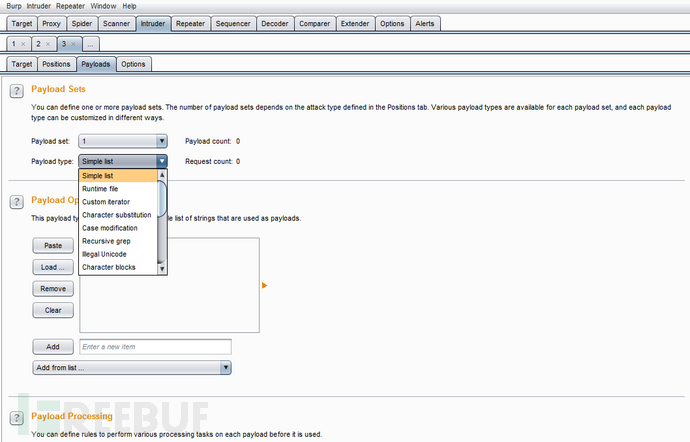Click the payload type list scrollbar thumb
The width and height of the screenshot is (690, 442).
(x=162, y=199)
